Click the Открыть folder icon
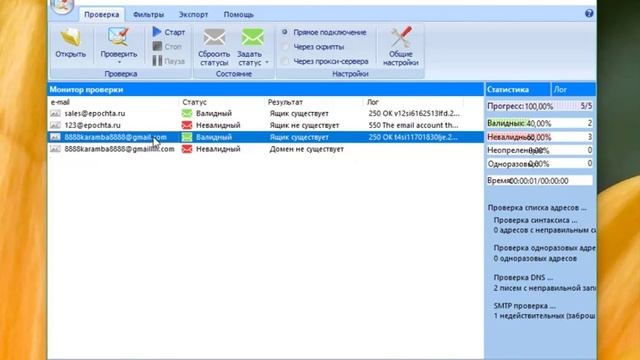This screenshot has width=640, height=360. click(71, 37)
